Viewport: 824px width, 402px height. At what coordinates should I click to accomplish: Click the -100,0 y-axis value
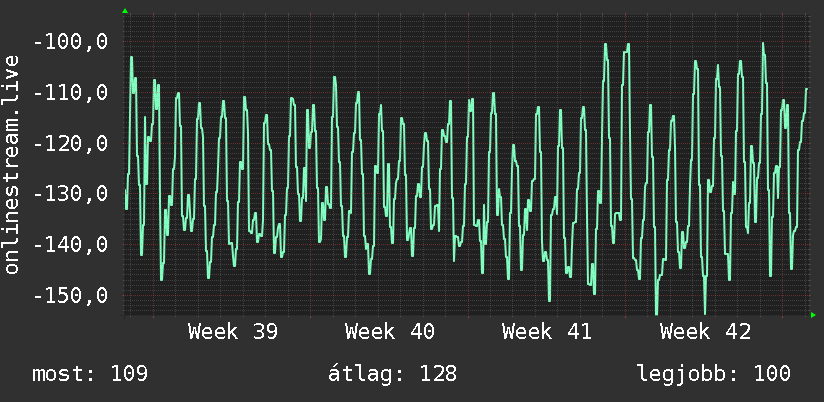(70, 42)
